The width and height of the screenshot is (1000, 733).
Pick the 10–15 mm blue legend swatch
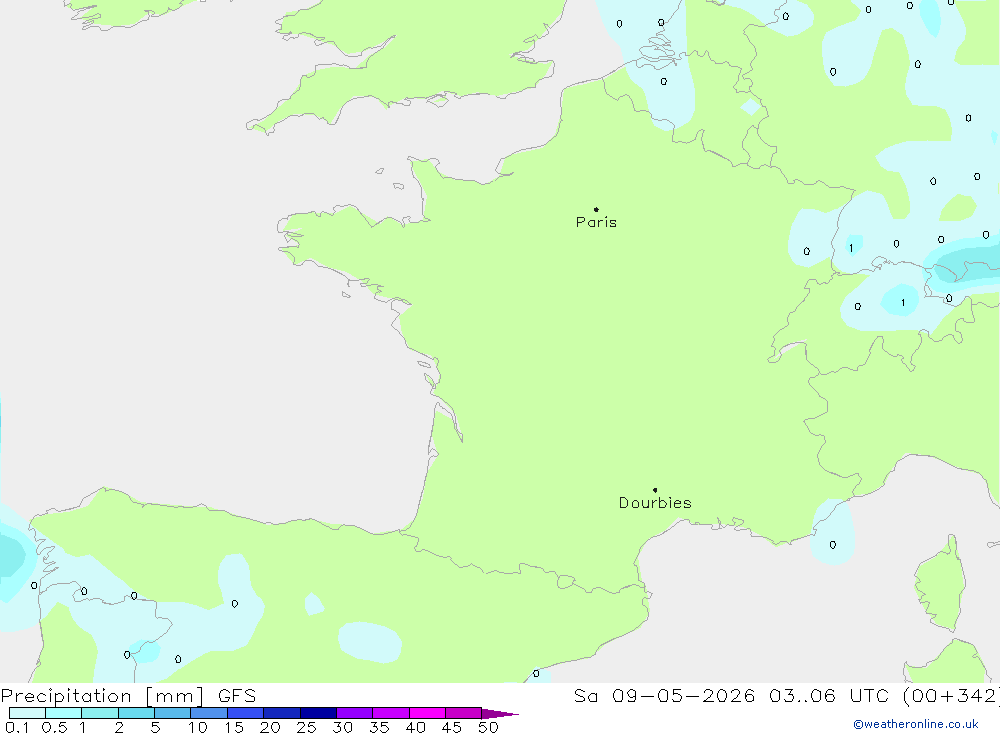click(209, 713)
